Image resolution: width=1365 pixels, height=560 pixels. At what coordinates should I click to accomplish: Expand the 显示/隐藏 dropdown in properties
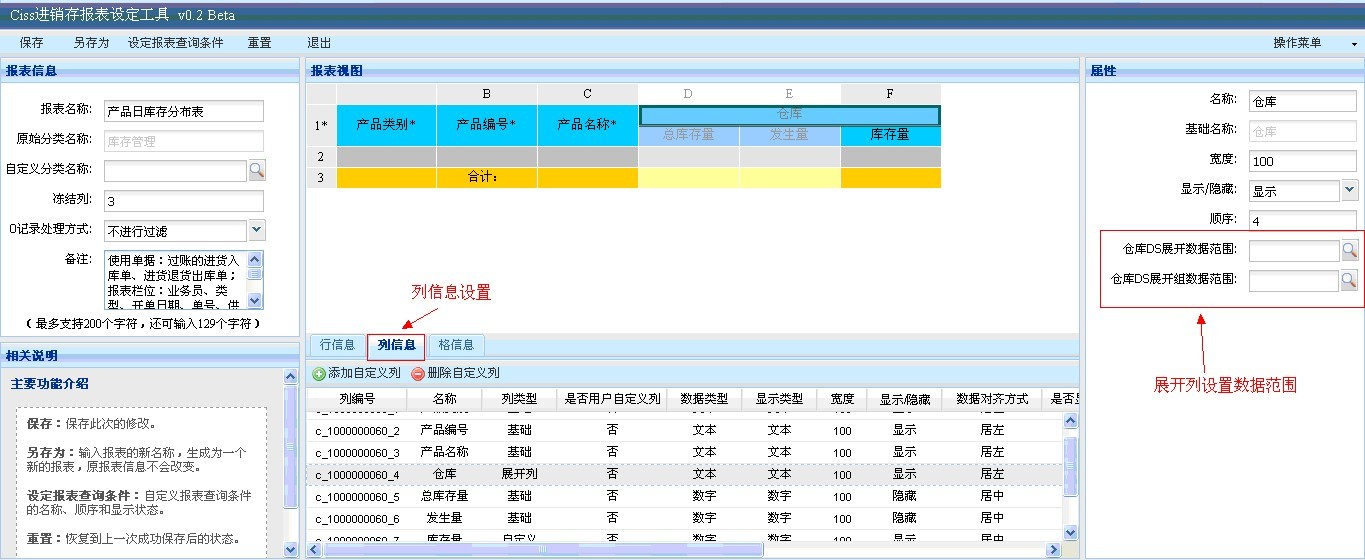[1349, 190]
